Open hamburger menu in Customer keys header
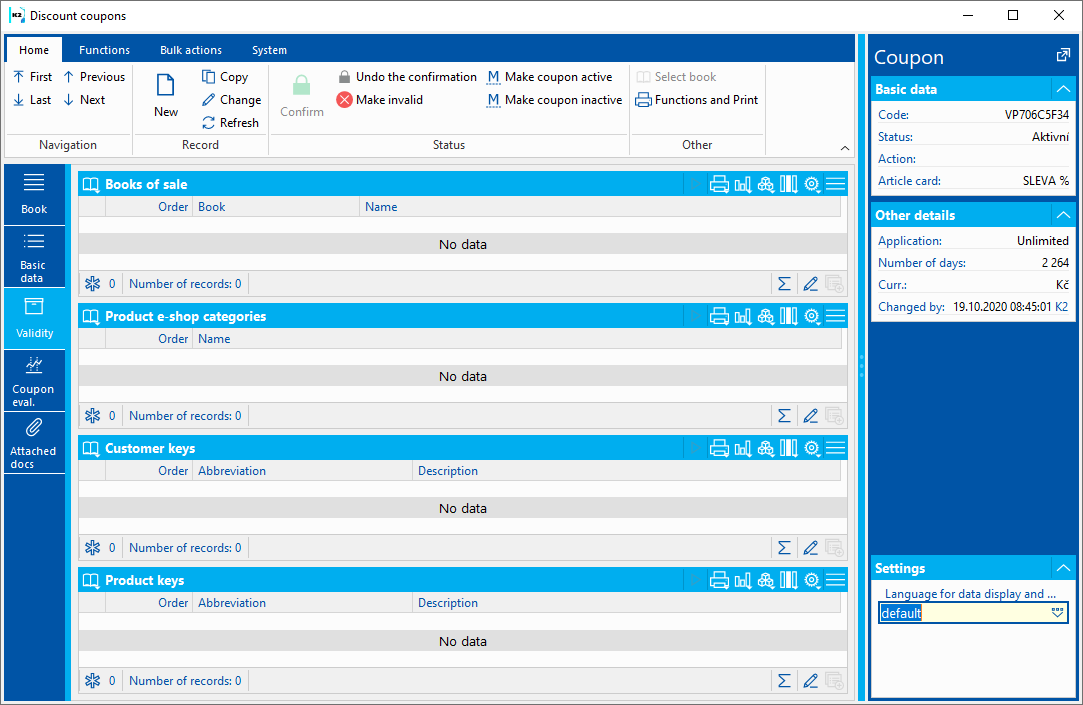Screen dimensions: 1083x705 tap(835, 448)
